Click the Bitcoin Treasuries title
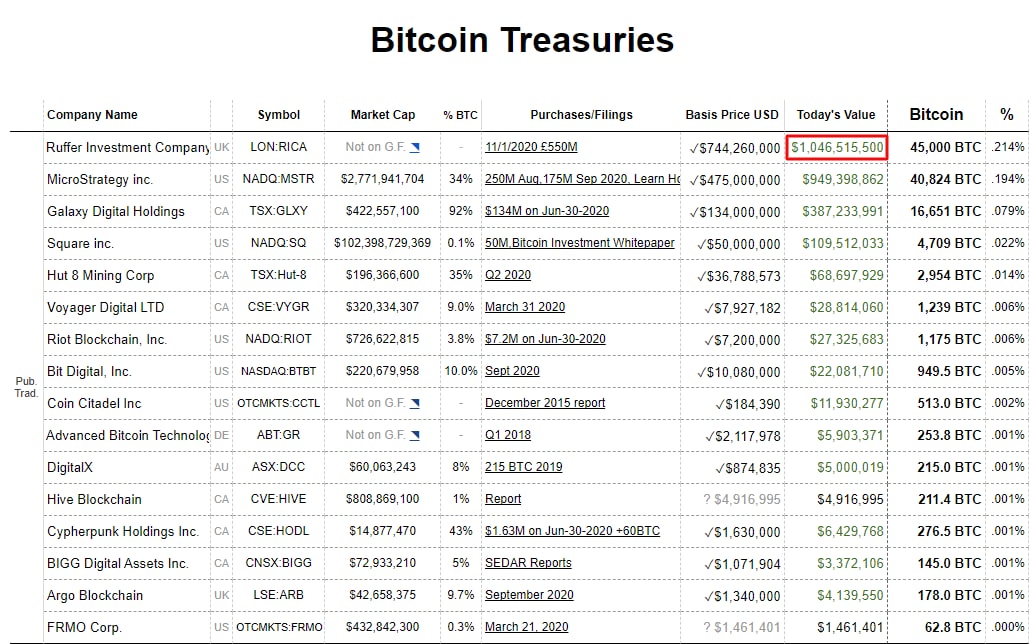Screen dimensions: 1033x644 [x=522, y=40]
